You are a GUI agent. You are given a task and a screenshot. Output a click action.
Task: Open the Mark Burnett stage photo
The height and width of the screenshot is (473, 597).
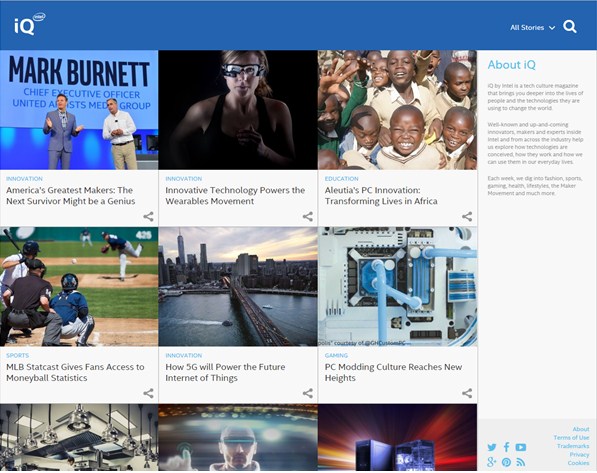[x=79, y=110]
